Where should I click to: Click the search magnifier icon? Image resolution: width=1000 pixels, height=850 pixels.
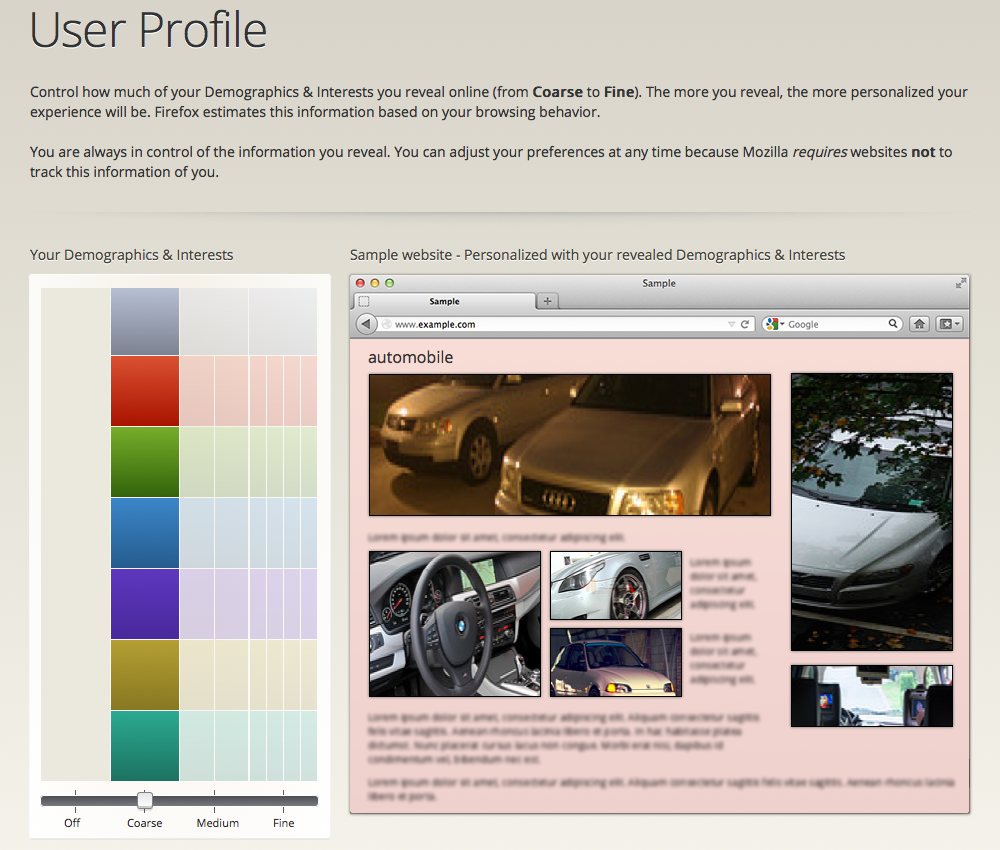click(893, 324)
